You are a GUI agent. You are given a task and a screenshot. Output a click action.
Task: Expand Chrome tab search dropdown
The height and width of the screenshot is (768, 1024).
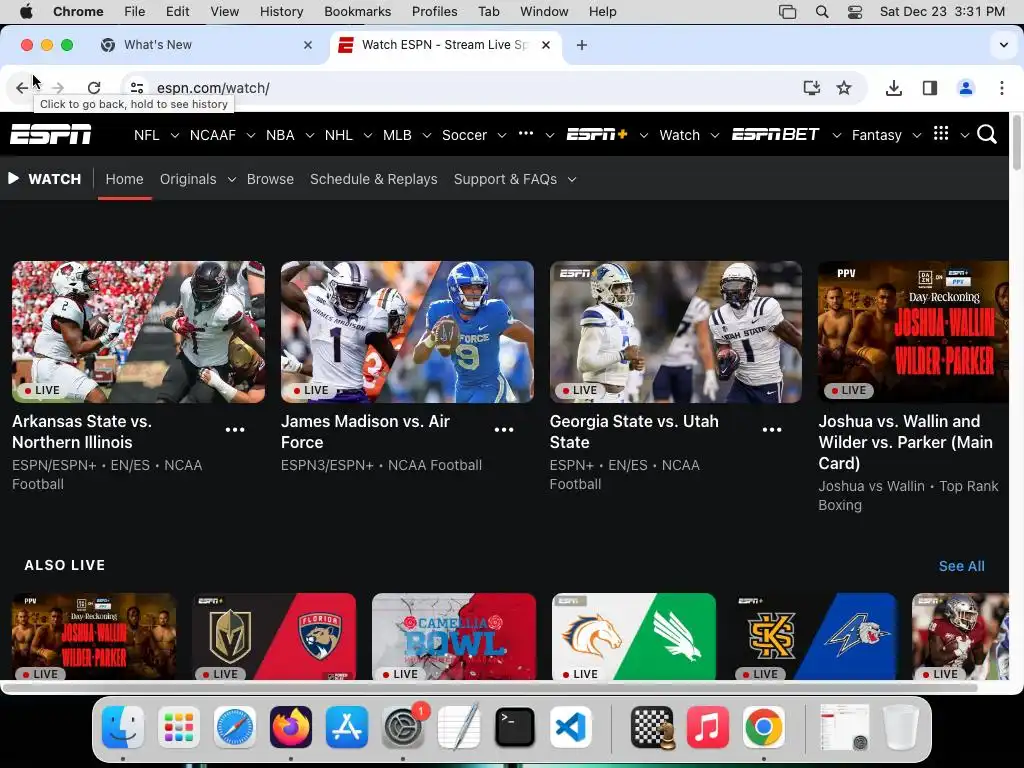pos(1003,45)
